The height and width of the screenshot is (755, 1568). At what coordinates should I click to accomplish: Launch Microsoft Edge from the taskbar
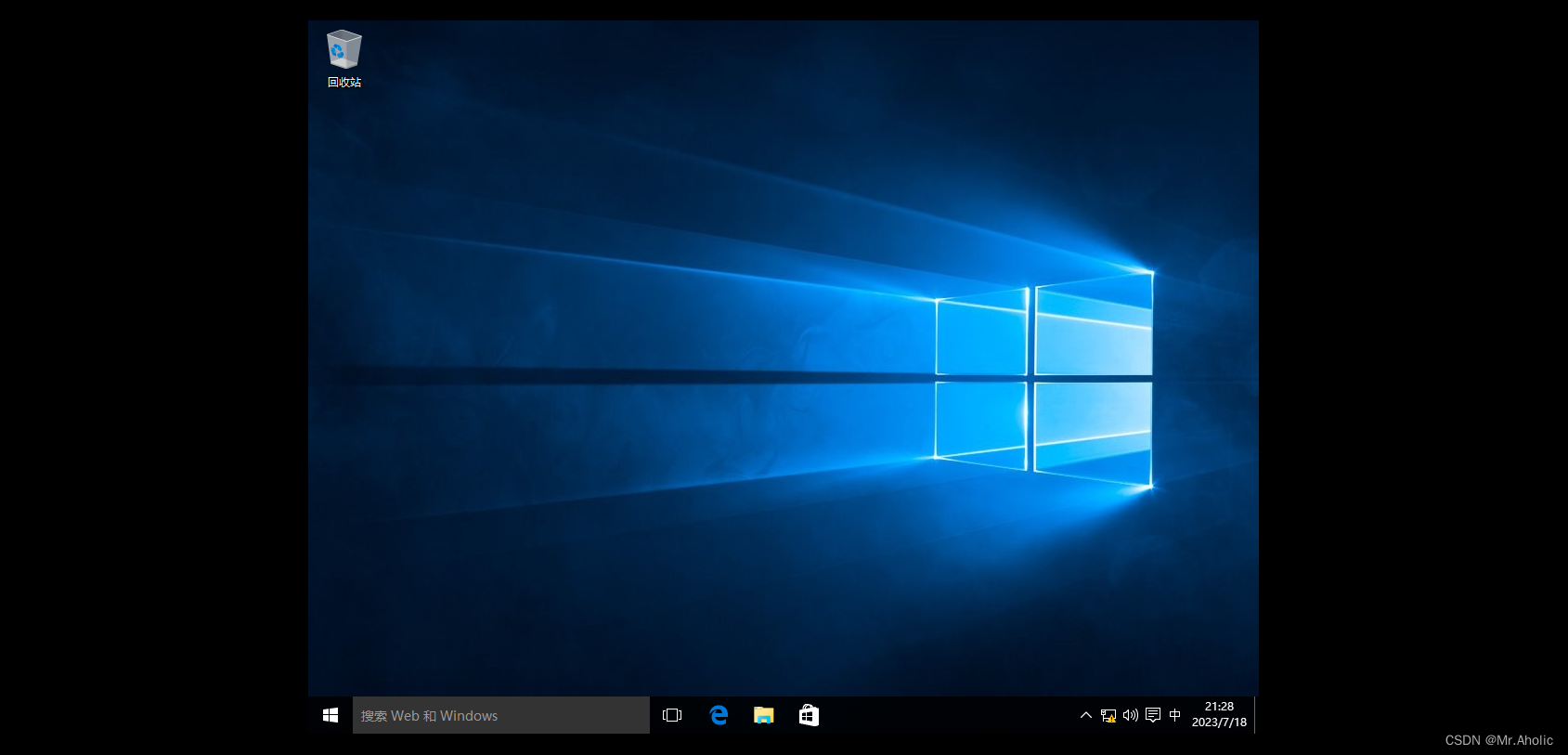719,715
